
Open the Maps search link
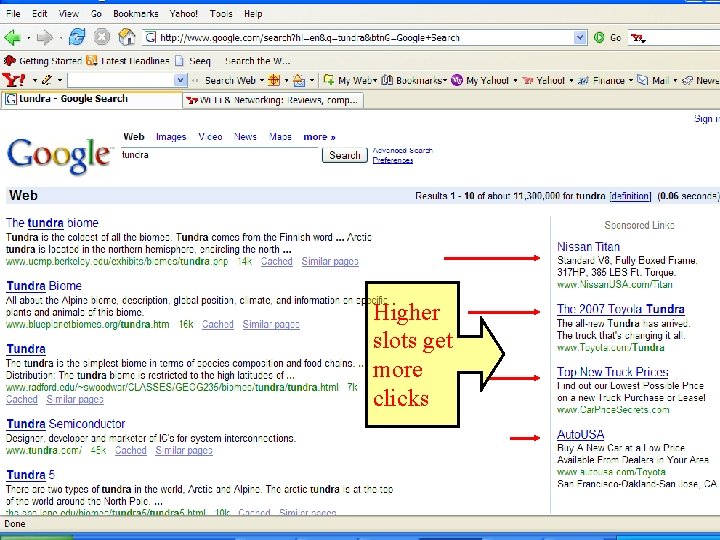(x=280, y=137)
